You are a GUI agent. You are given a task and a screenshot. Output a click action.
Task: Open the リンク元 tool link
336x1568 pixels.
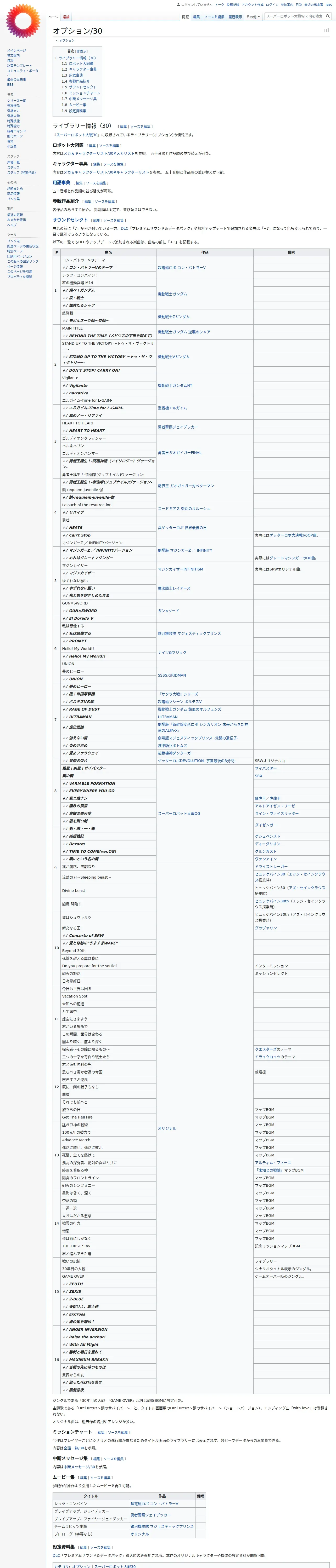click(13, 241)
